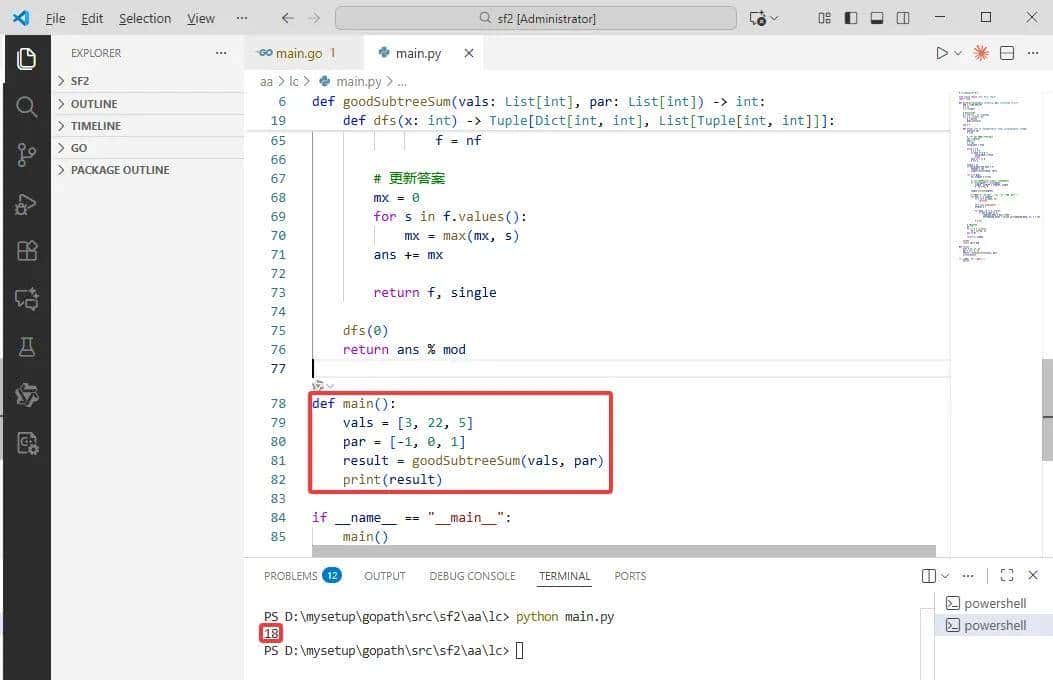Expand the SF2 folder section
Screen dimensions: 1053x680
pos(80,81)
